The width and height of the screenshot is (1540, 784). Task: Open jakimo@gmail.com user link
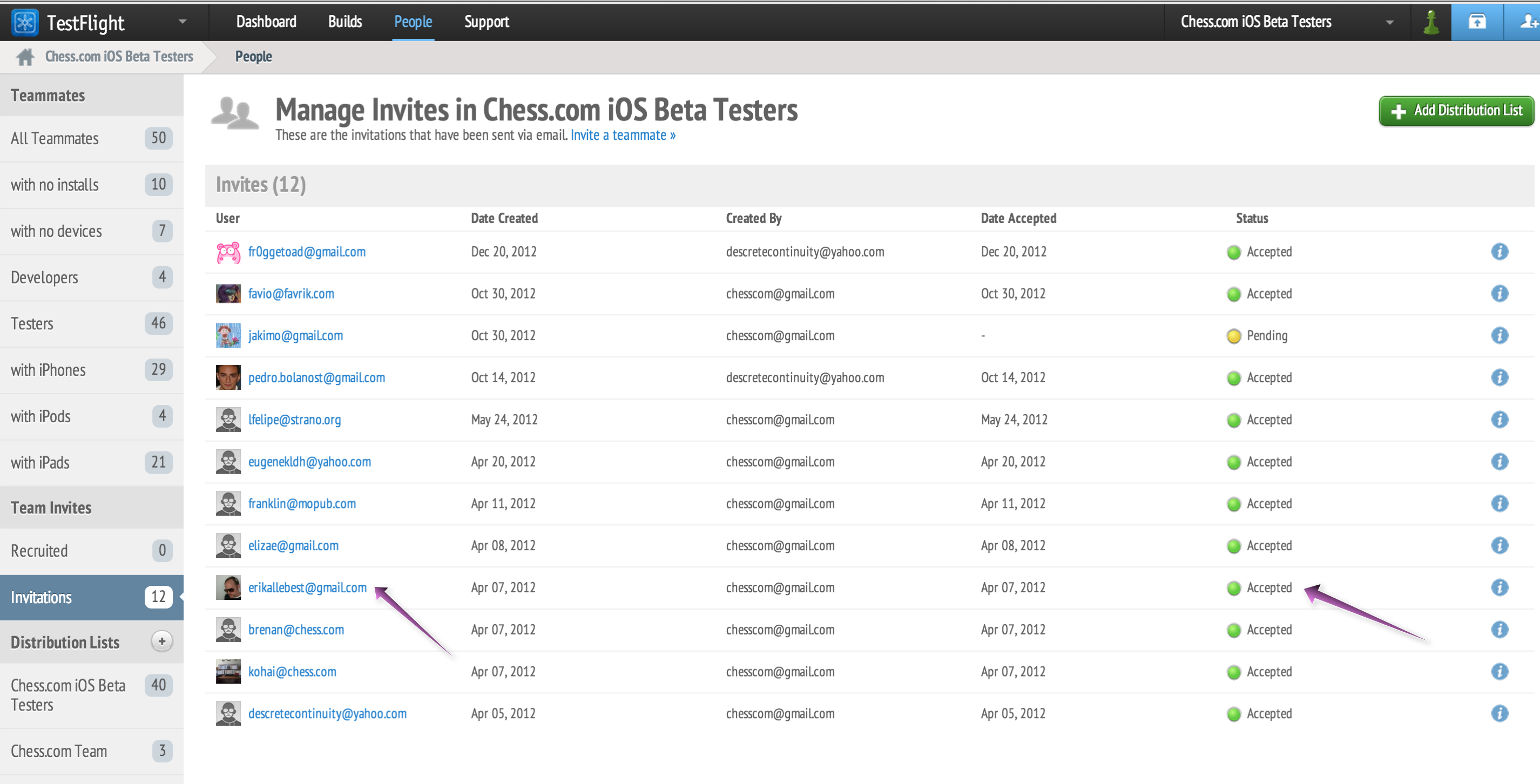pos(295,335)
